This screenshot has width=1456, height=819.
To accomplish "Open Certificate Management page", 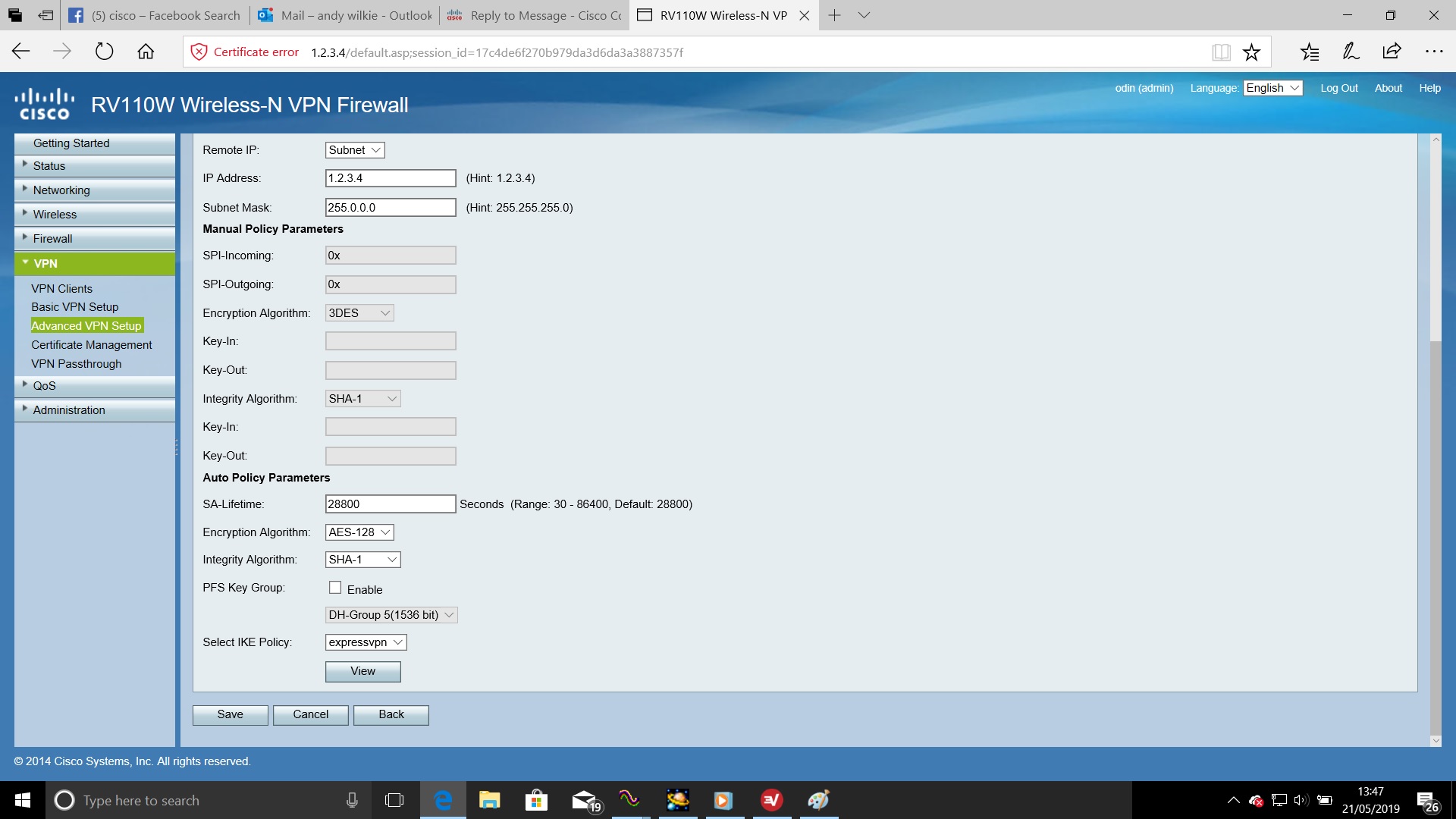I will point(92,345).
